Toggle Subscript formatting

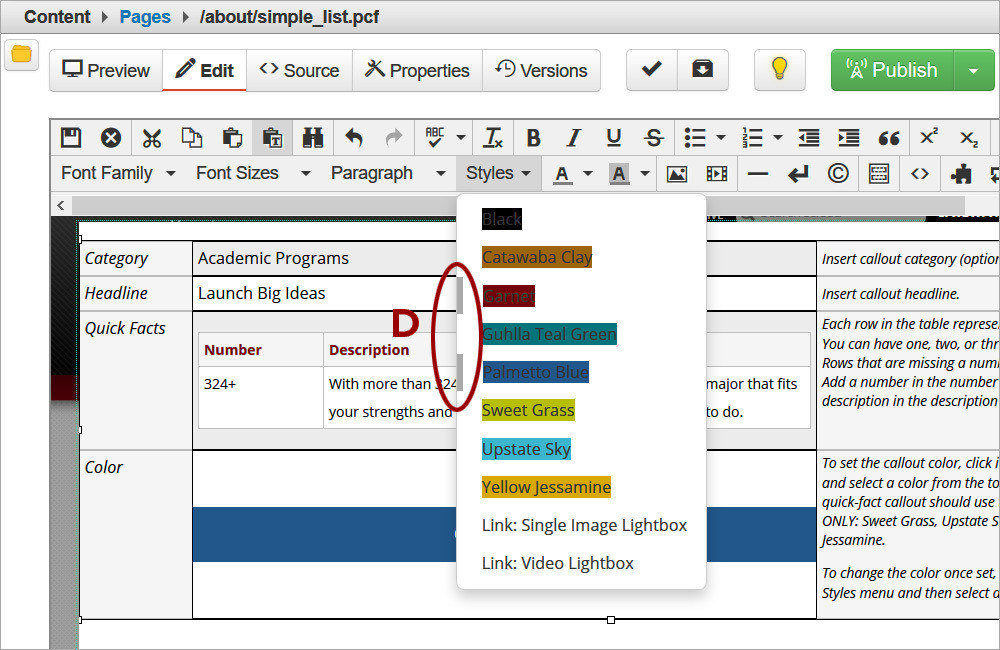(x=969, y=138)
